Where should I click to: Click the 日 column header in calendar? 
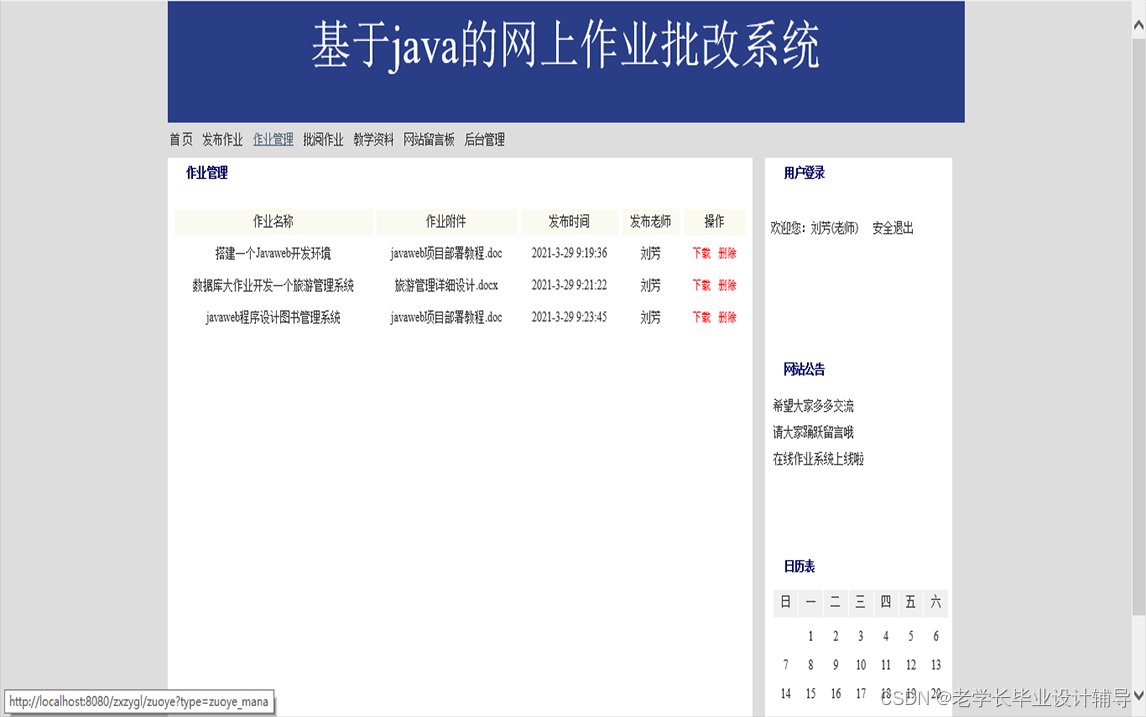tap(785, 602)
